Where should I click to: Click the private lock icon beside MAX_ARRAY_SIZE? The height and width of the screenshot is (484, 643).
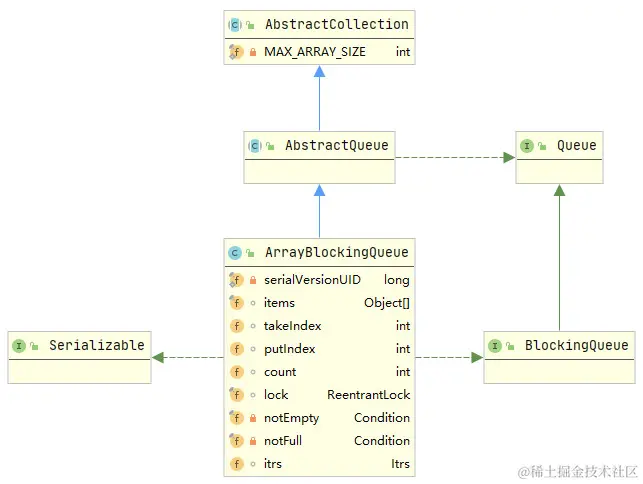[x=253, y=52]
